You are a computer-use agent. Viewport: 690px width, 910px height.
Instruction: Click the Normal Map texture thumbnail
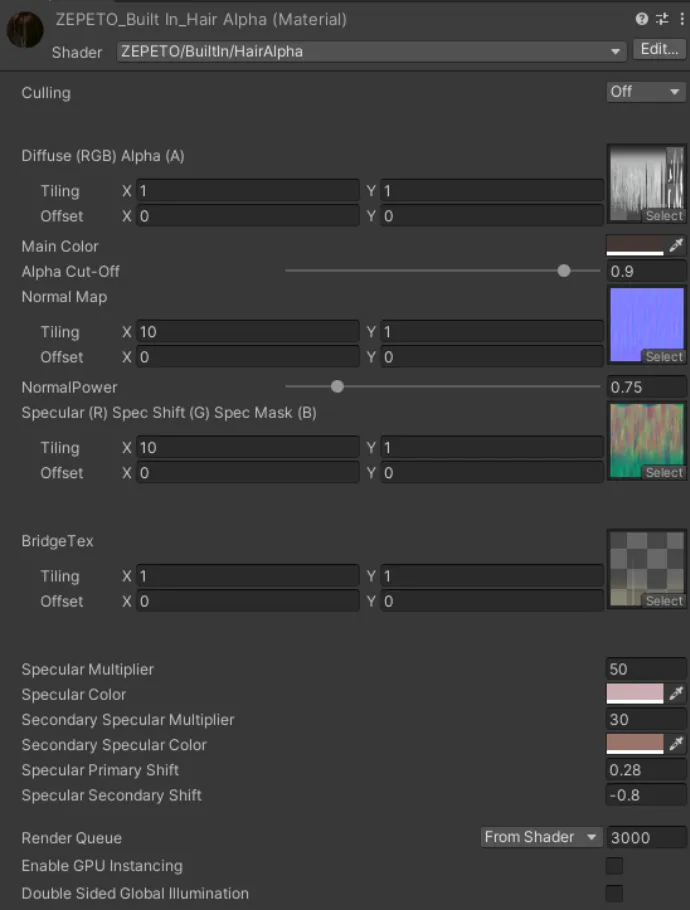click(646, 322)
